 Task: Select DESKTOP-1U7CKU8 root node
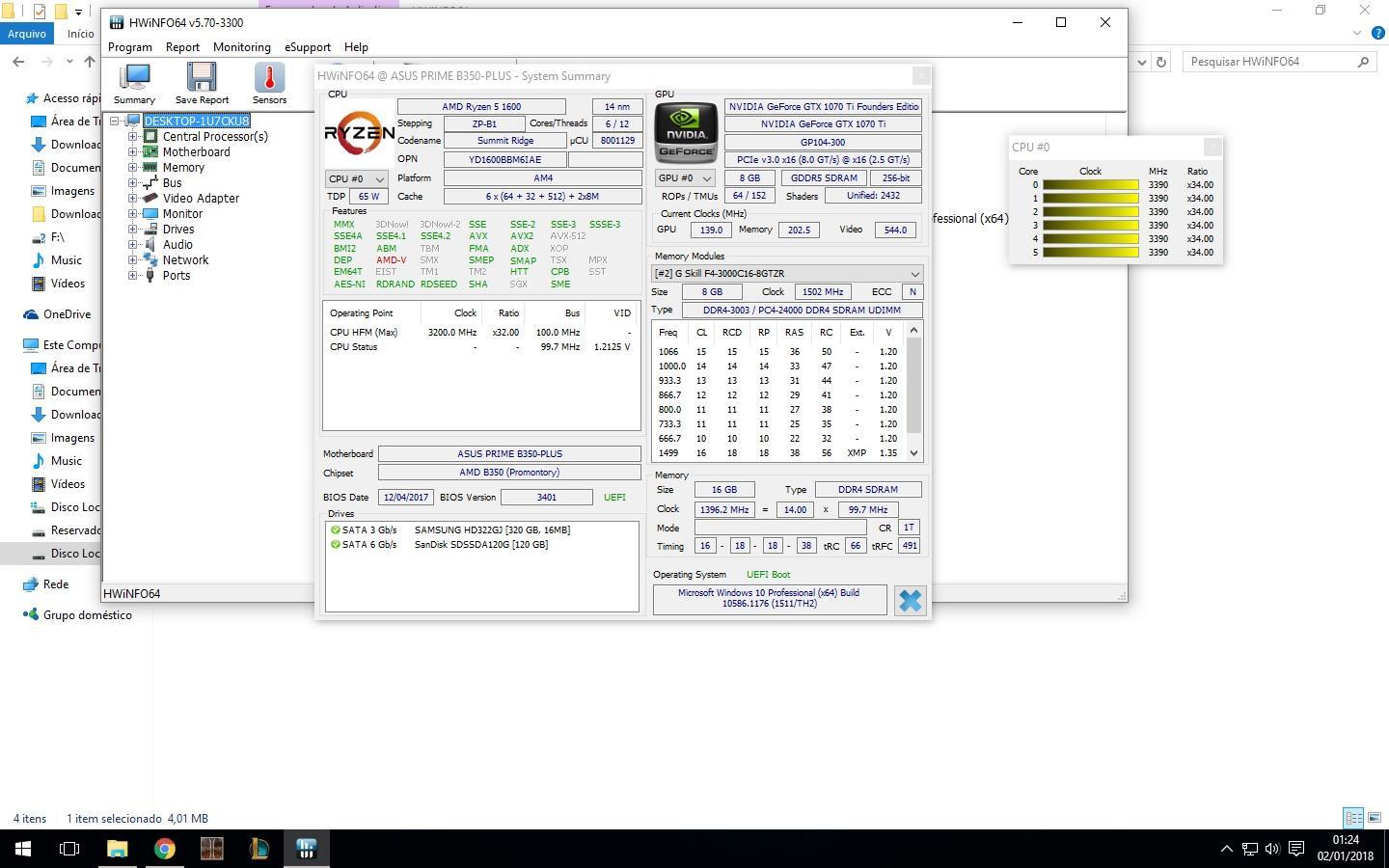[197, 121]
